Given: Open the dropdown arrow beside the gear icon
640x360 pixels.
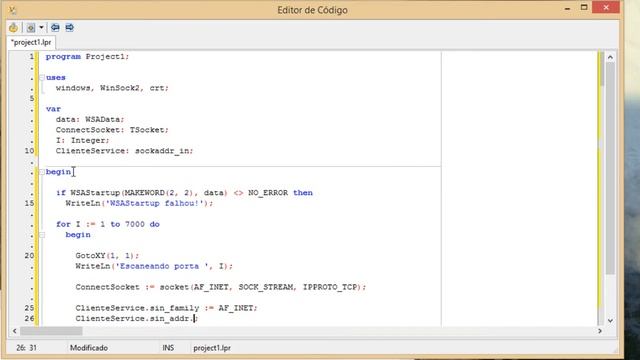Looking at the screenshot, I should click(41, 27).
